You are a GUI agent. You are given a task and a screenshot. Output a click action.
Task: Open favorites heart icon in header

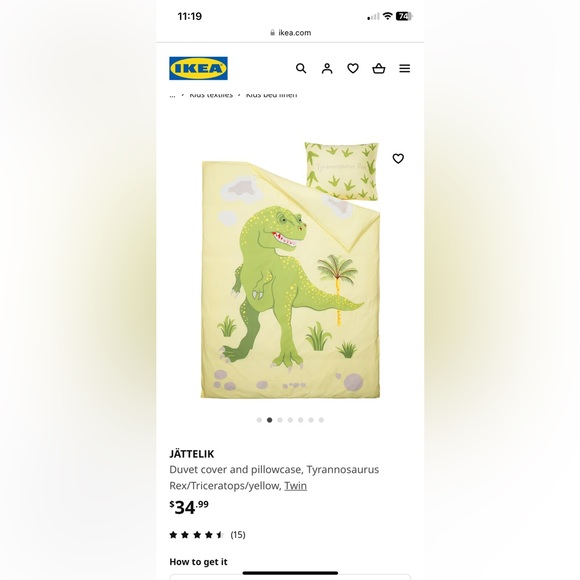[x=353, y=68]
